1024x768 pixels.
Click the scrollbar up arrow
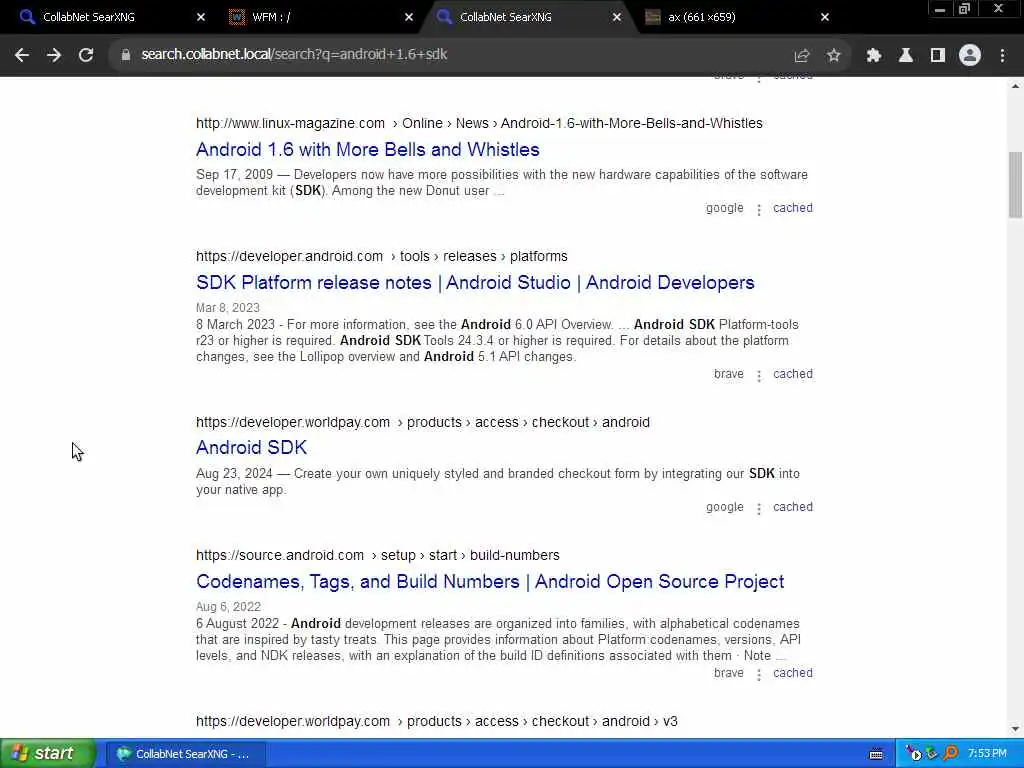(x=1015, y=86)
